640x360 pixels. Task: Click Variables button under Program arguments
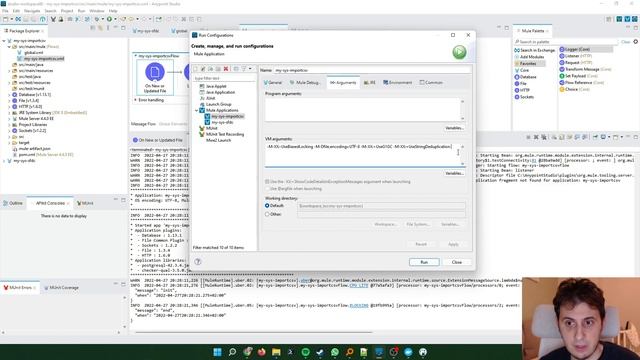tap(454, 128)
